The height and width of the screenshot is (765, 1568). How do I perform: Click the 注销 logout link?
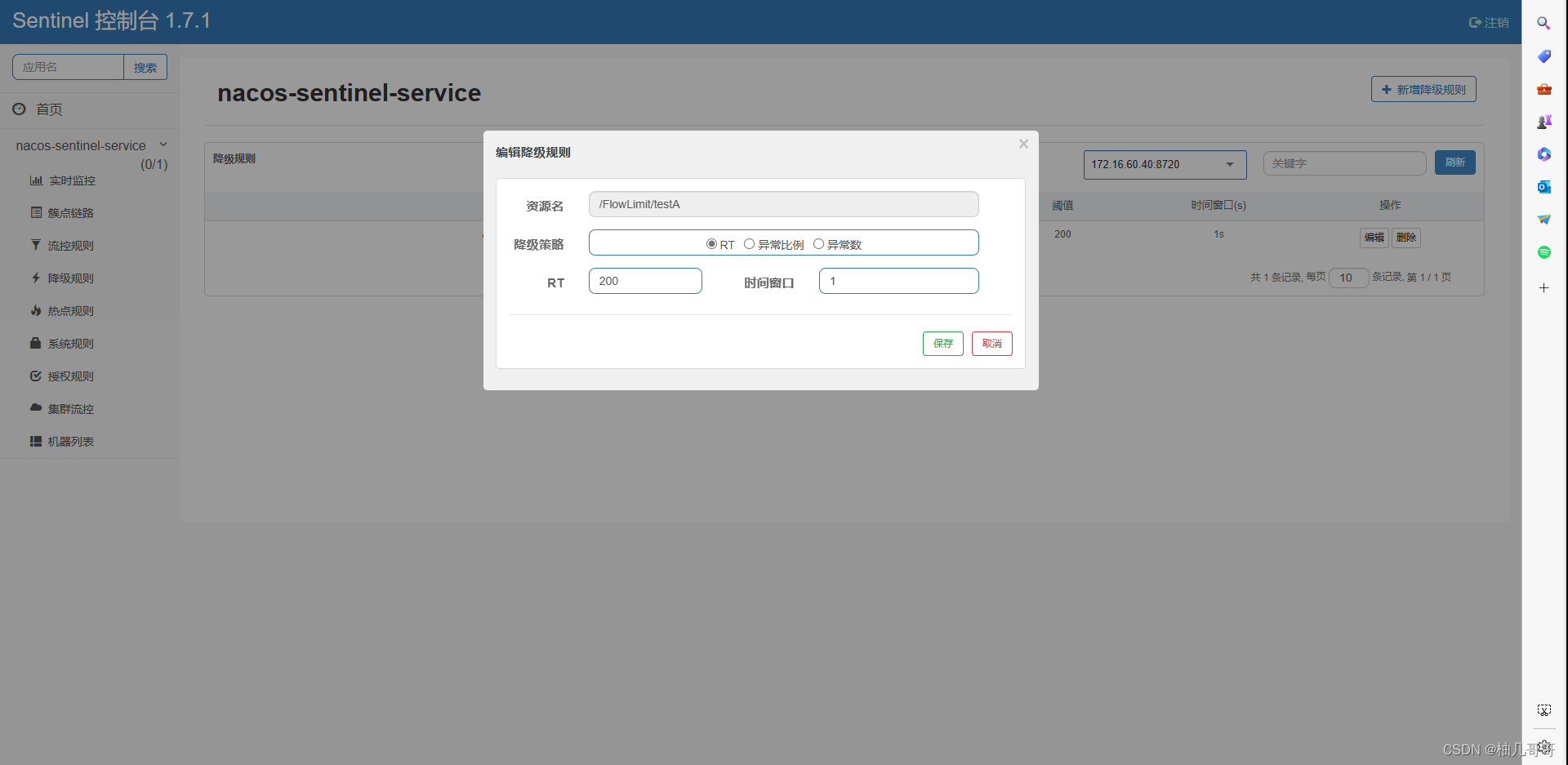1489,22
